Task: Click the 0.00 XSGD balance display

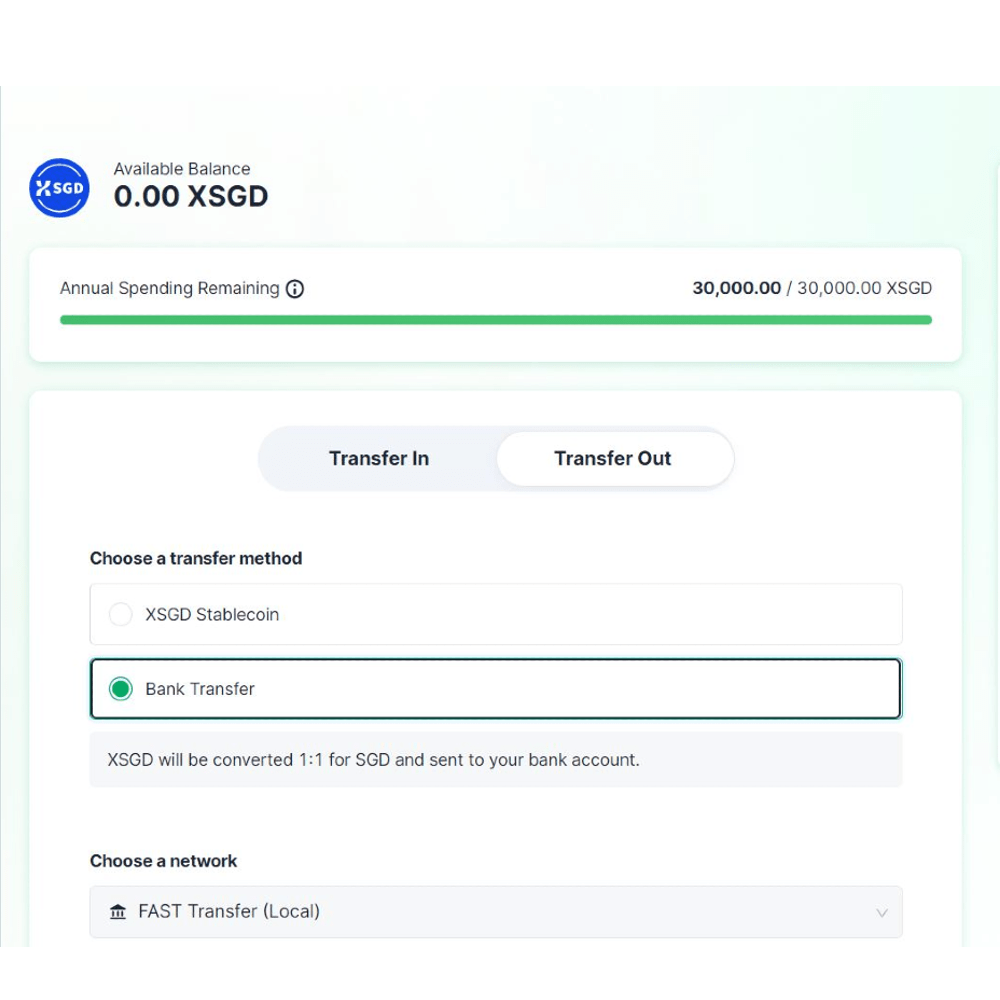Action: pos(191,196)
